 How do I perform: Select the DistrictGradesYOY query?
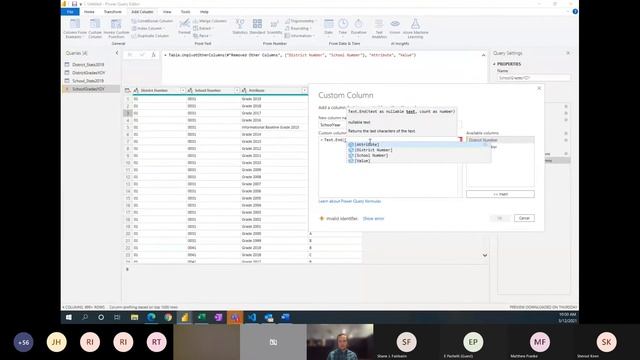(x=89, y=73)
